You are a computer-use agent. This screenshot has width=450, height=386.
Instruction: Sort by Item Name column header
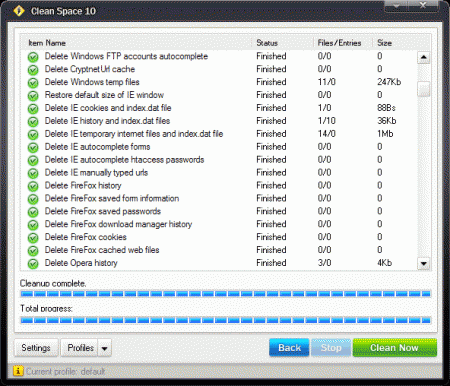point(47,43)
